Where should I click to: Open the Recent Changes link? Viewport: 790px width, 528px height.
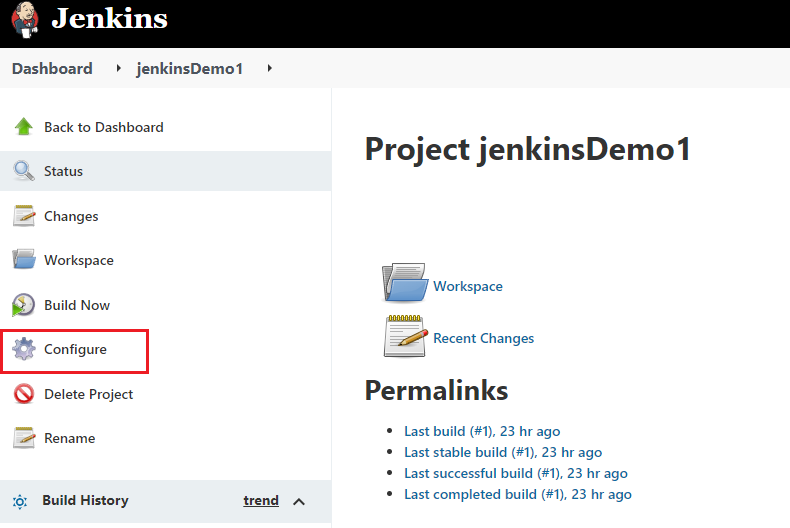484,339
